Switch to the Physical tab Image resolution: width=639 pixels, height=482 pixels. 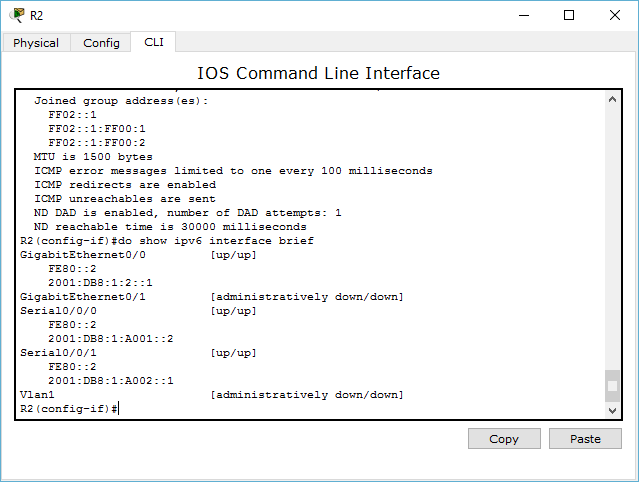tap(36, 43)
